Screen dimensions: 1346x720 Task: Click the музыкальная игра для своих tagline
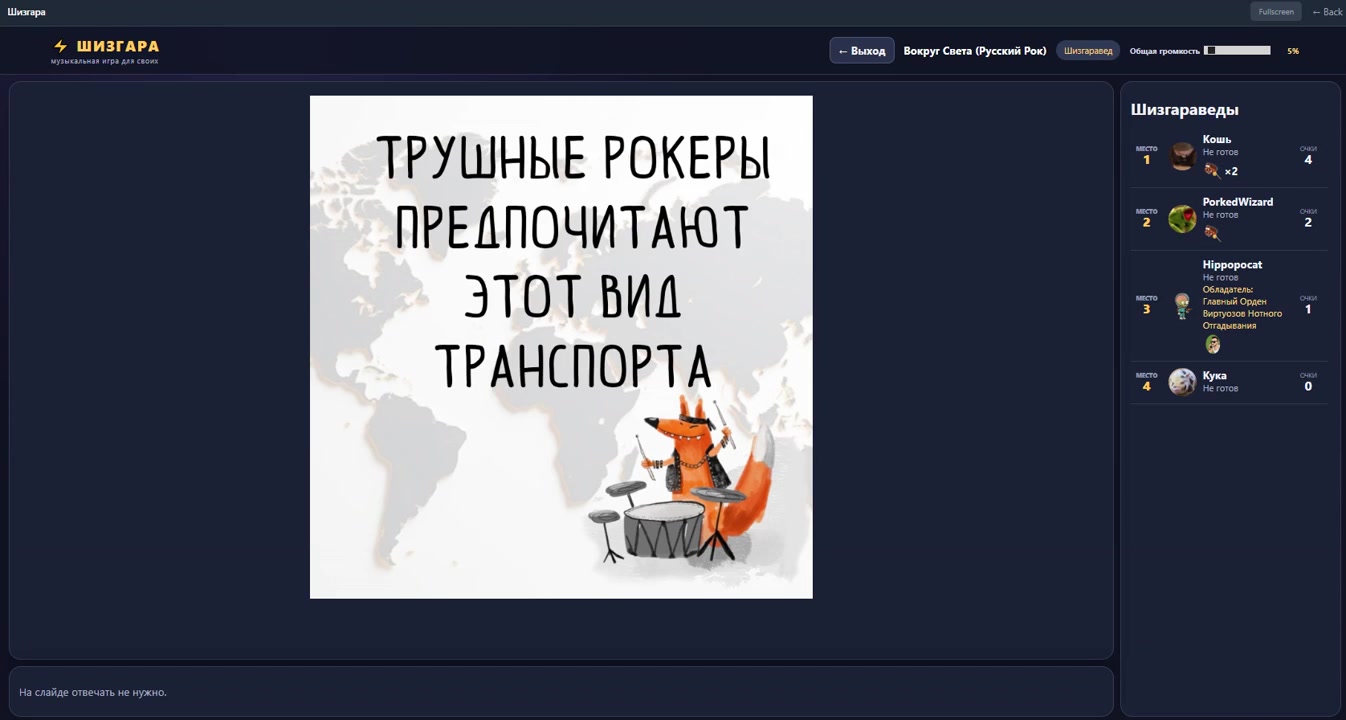point(104,61)
